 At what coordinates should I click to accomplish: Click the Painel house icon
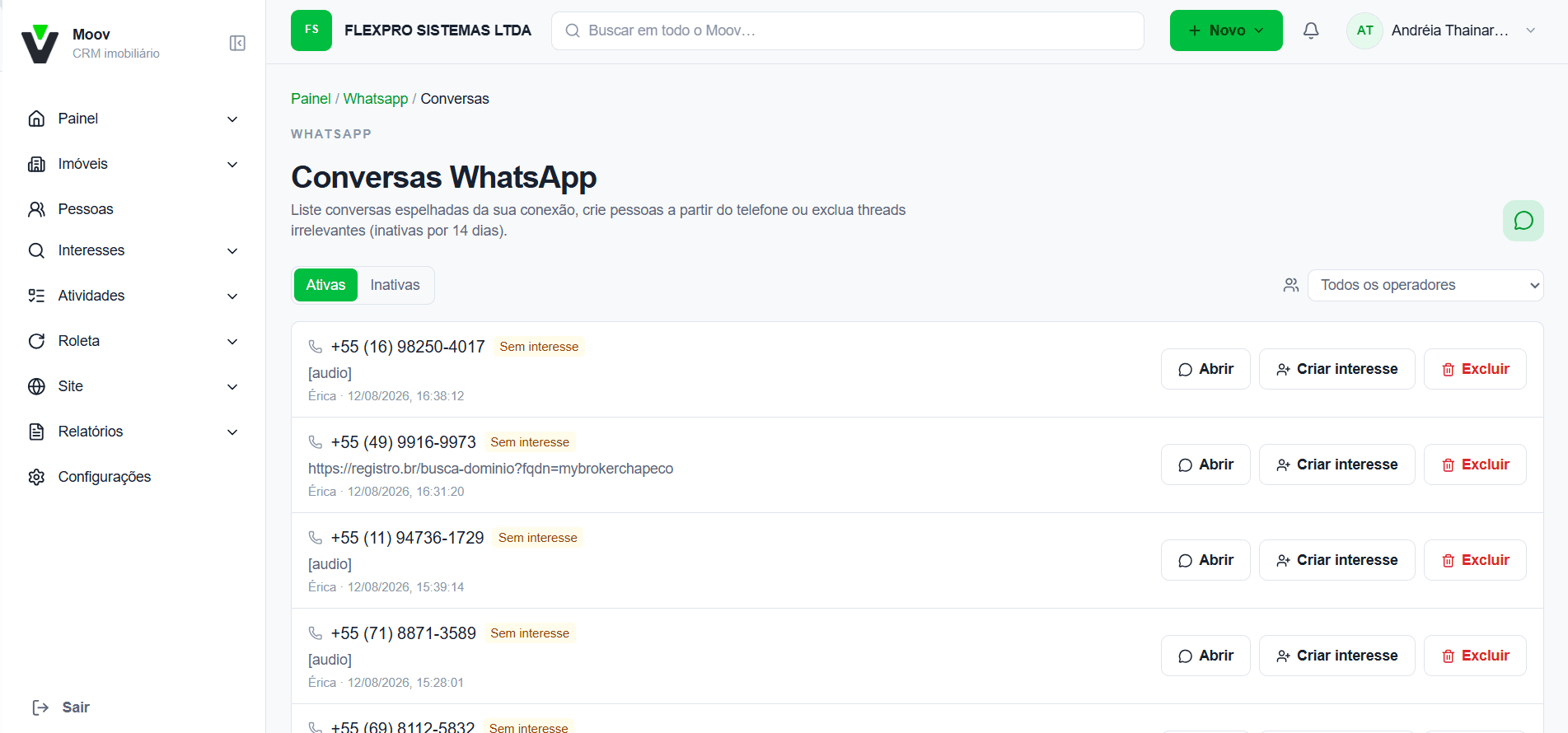click(x=36, y=119)
